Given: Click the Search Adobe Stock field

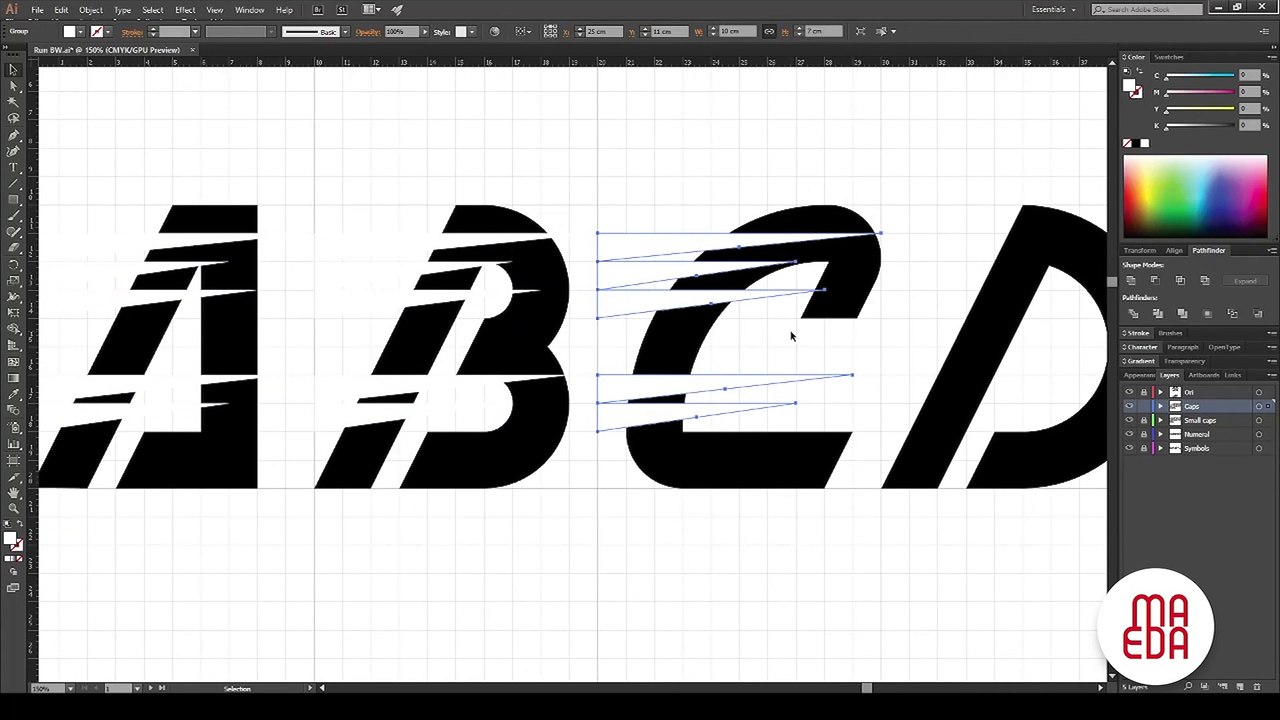Looking at the screenshot, I should coord(1147,10).
